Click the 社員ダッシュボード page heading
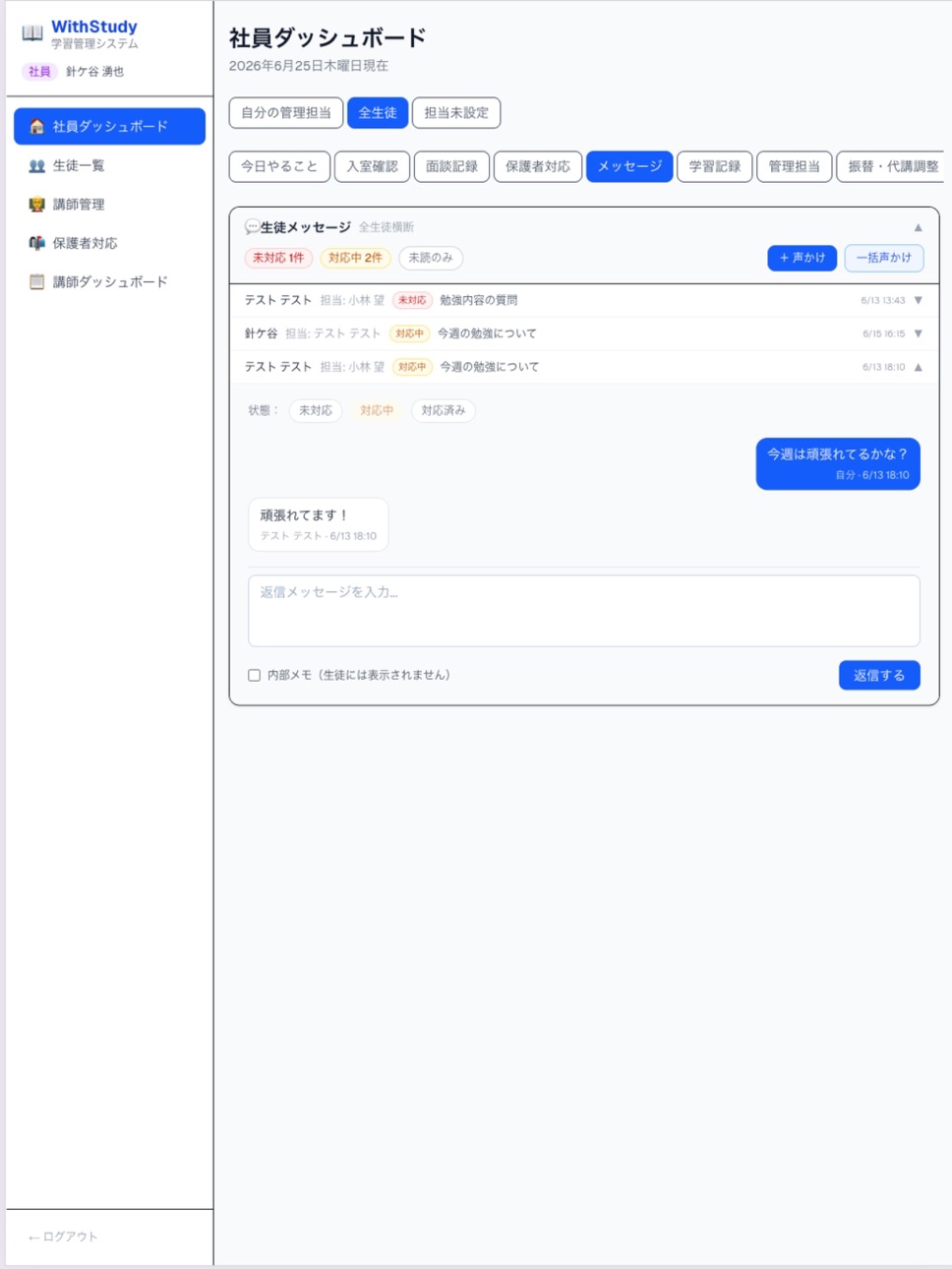This screenshot has width=952, height=1269. click(327, 38)
